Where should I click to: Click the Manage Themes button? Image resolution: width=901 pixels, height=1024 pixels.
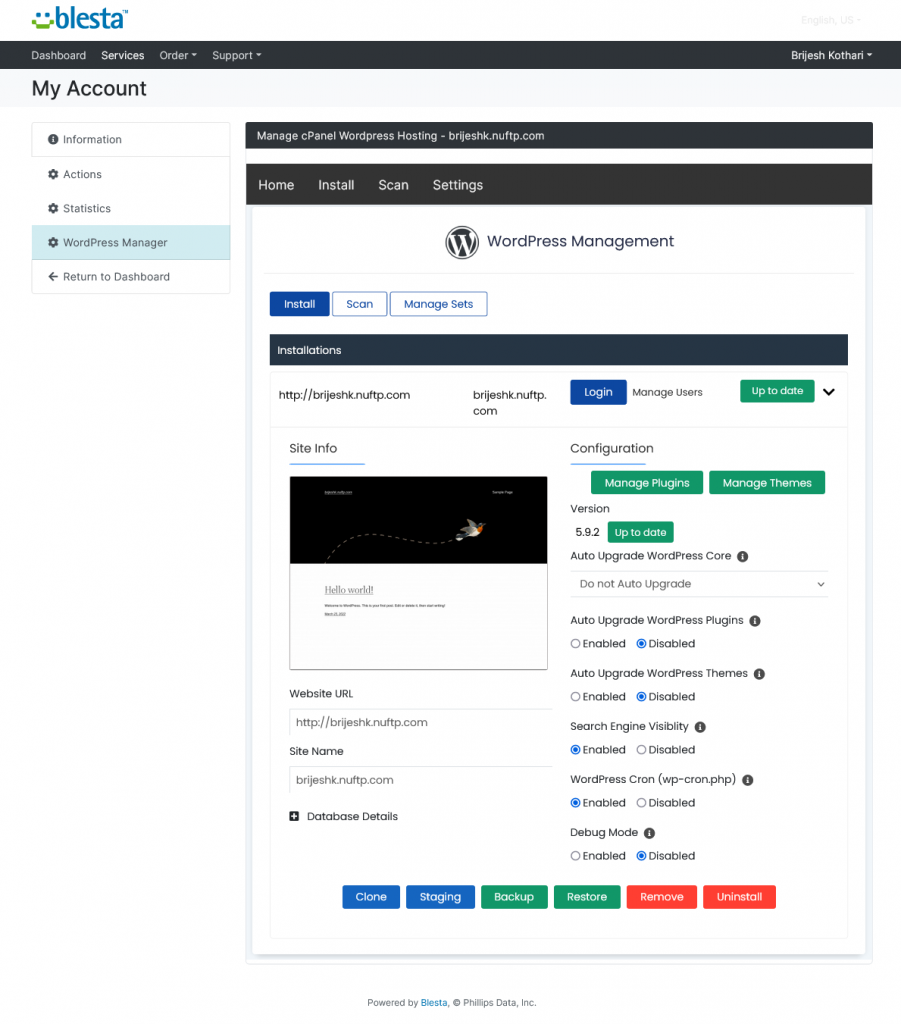(x=767, y=483)
